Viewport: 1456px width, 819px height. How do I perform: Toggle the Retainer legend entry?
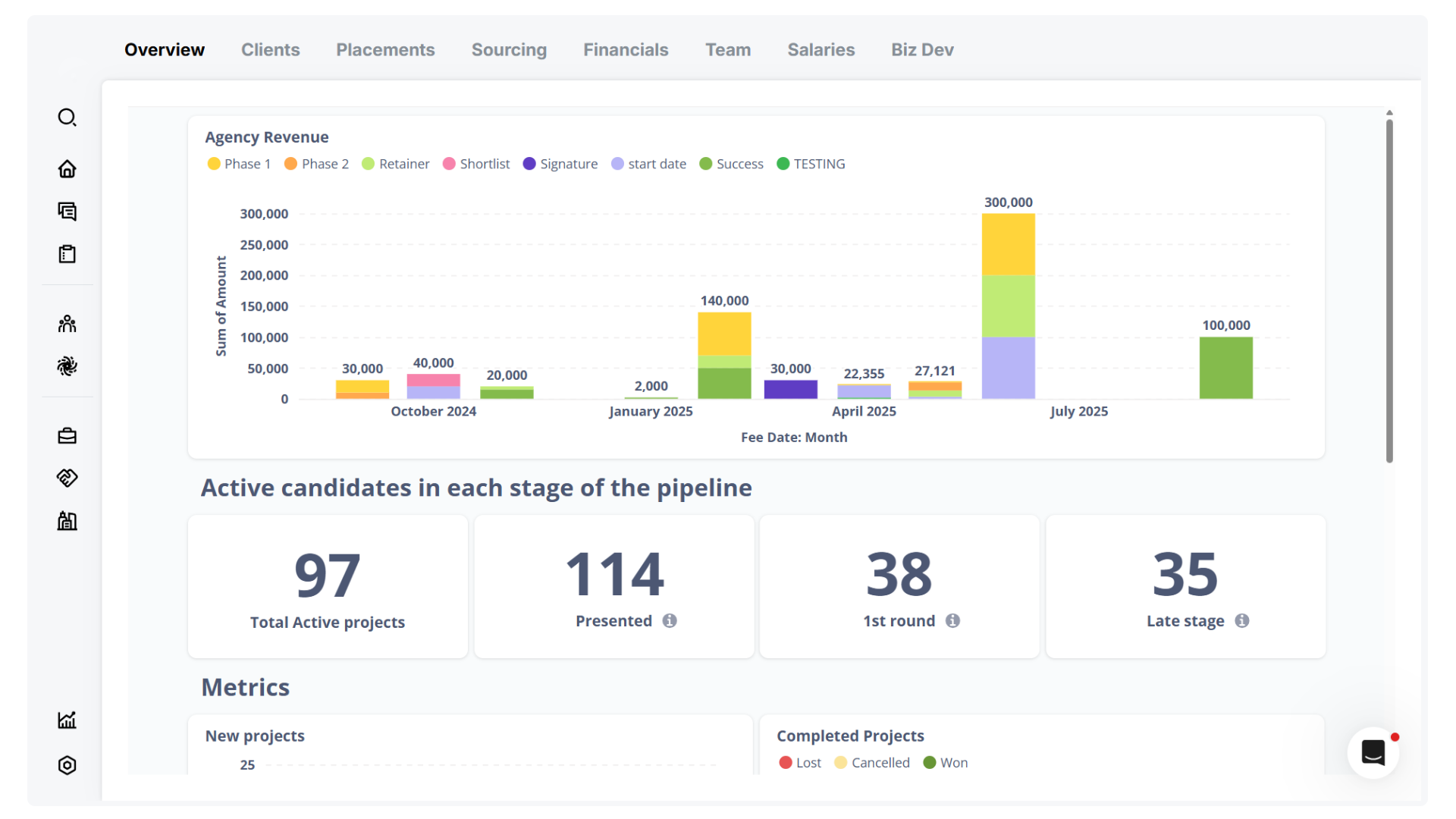click(x=395, y=164)
